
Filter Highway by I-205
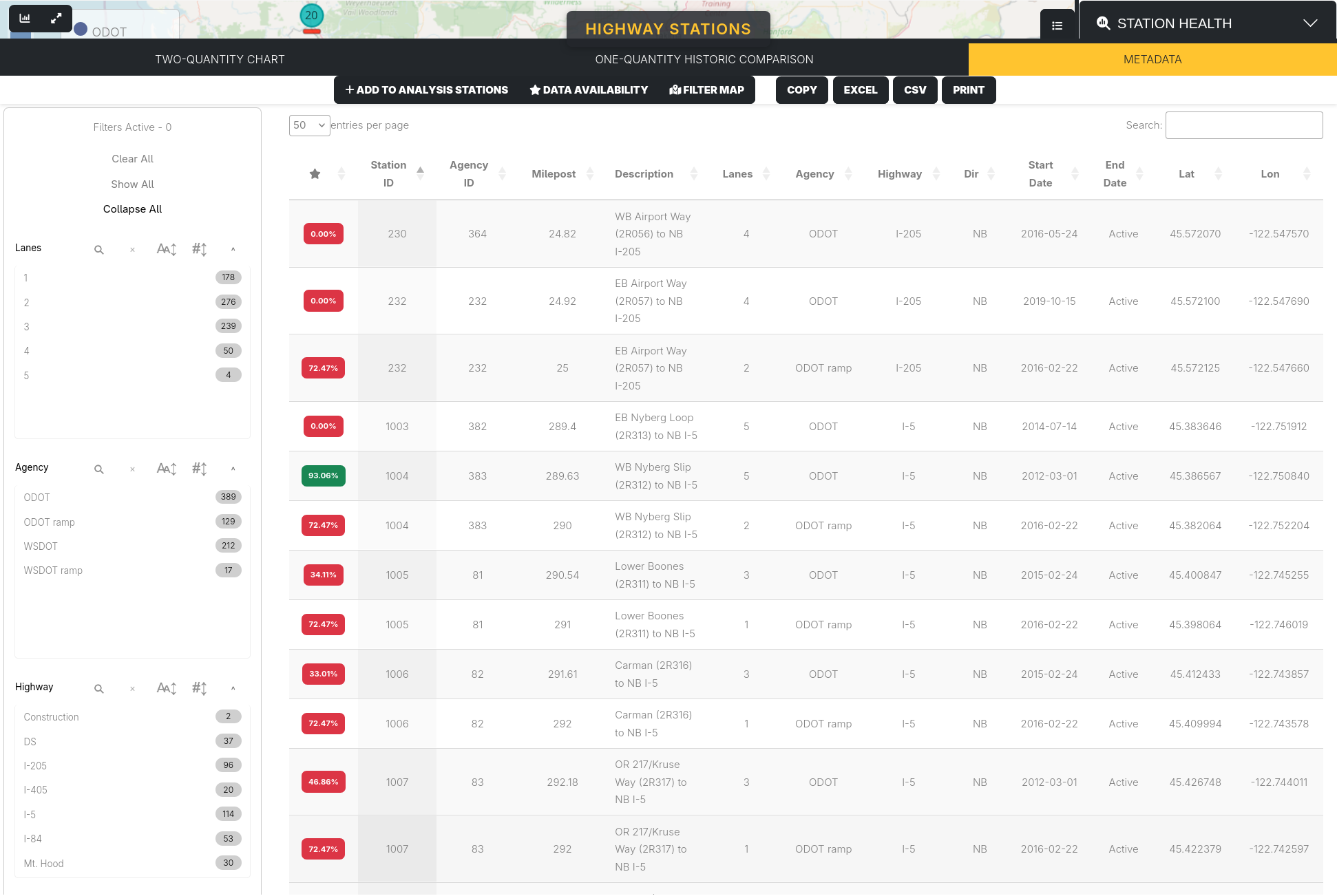coord(132,766)
